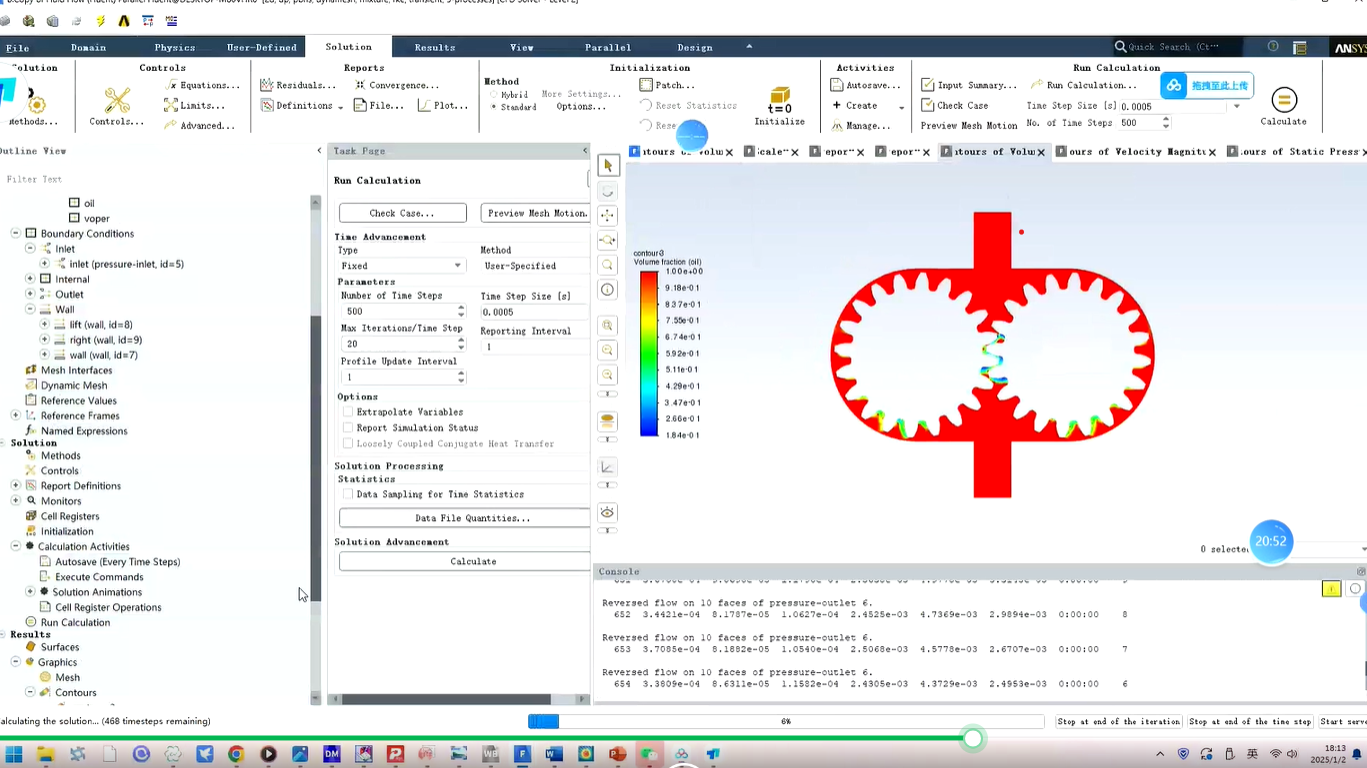Click the axes triad icon in graphics toolbar
1367x768 pixels.
608,467
